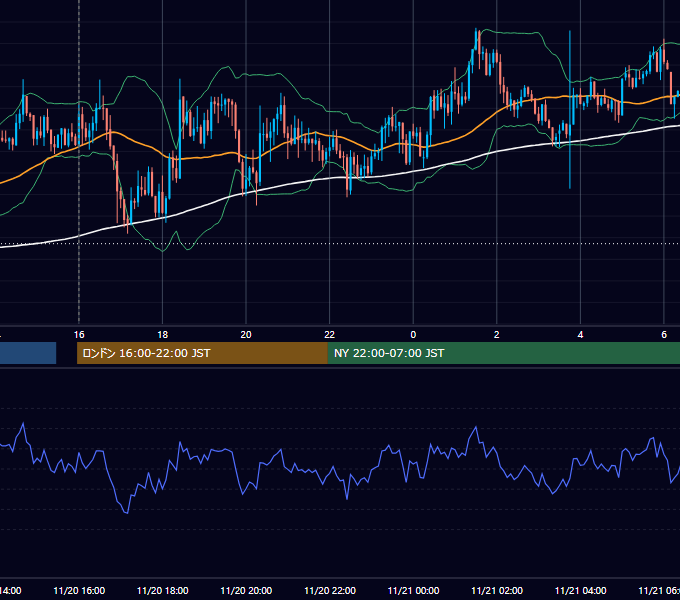Click the 11/20 18:00 date label
The height and width of the screenshot is (600, 680).
pos(163,591)
